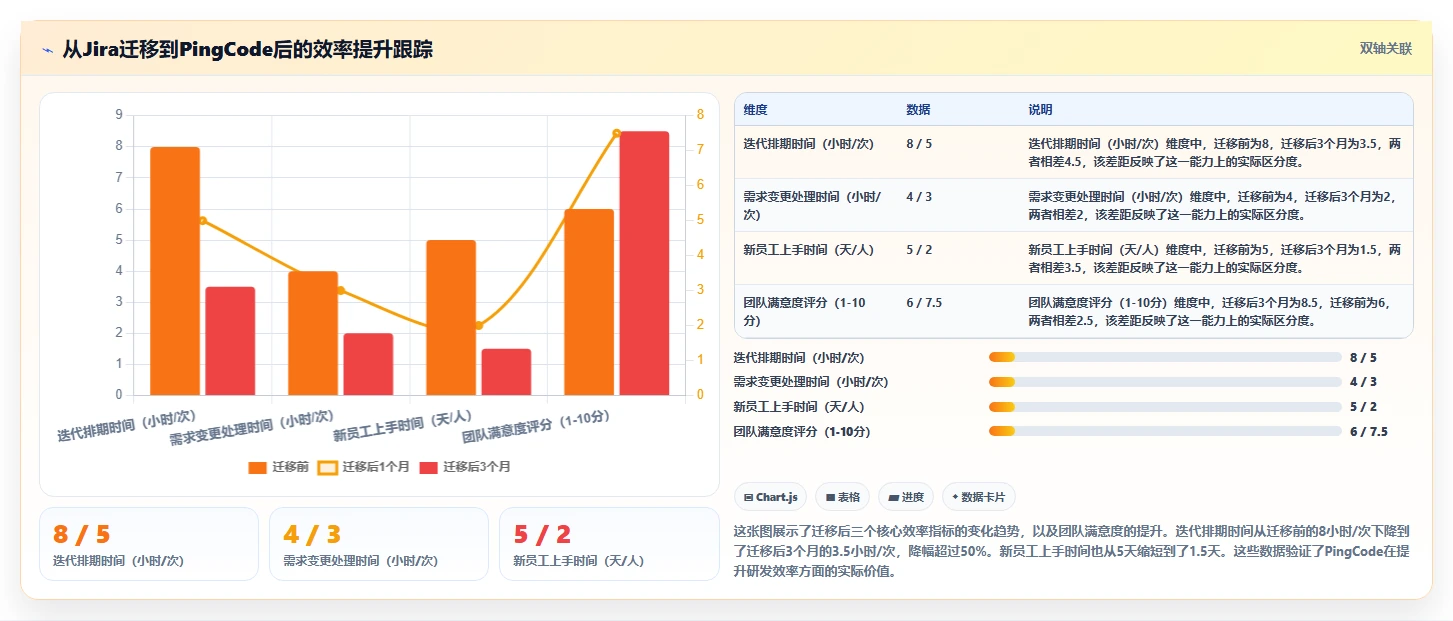Click the orange 迁移前 bar for 迭代排期时间

(175, 271)
